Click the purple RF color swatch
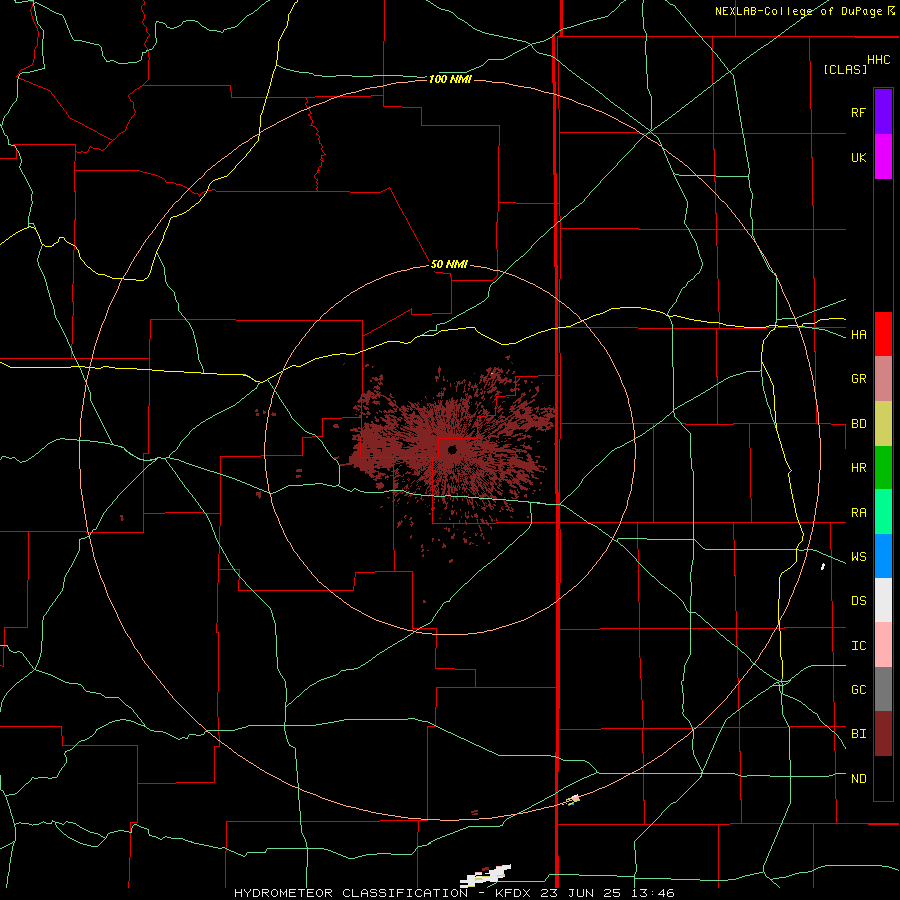This screenshot has width=900, height=900. click(x=883, y=112)
